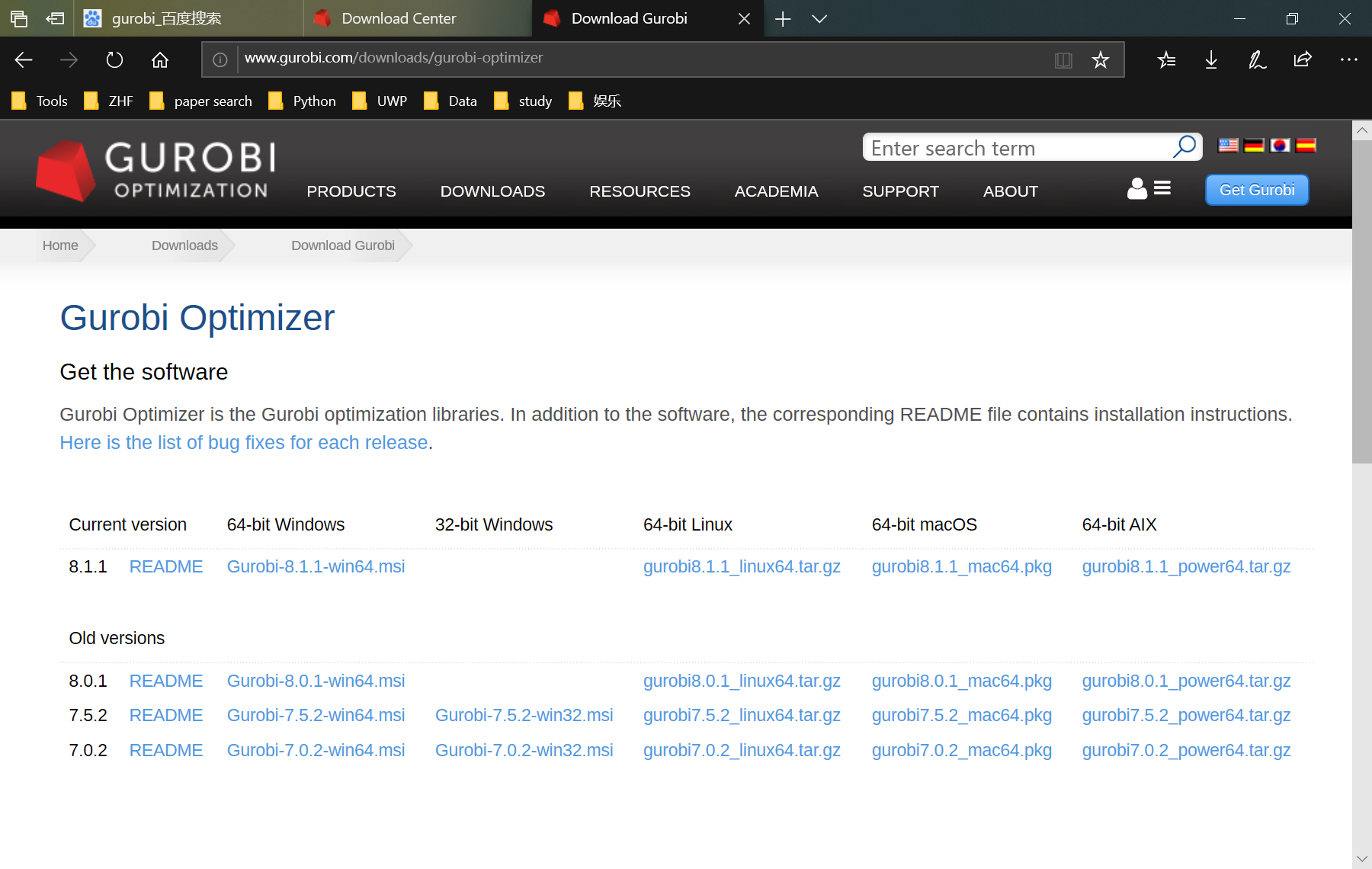
Task: Open the Downloads toolbar icon
Action: (1211, 59)
